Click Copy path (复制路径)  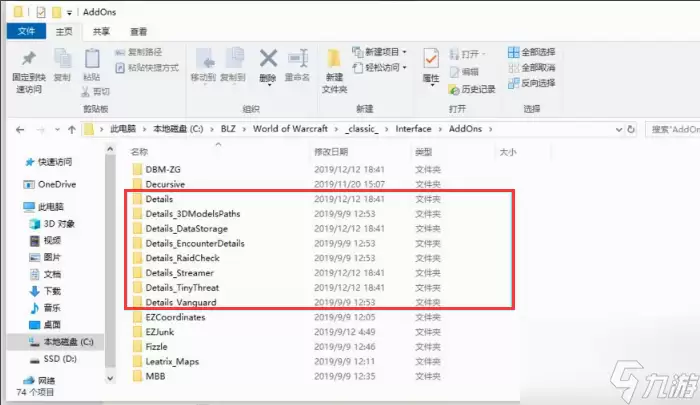tap(138, 52)
